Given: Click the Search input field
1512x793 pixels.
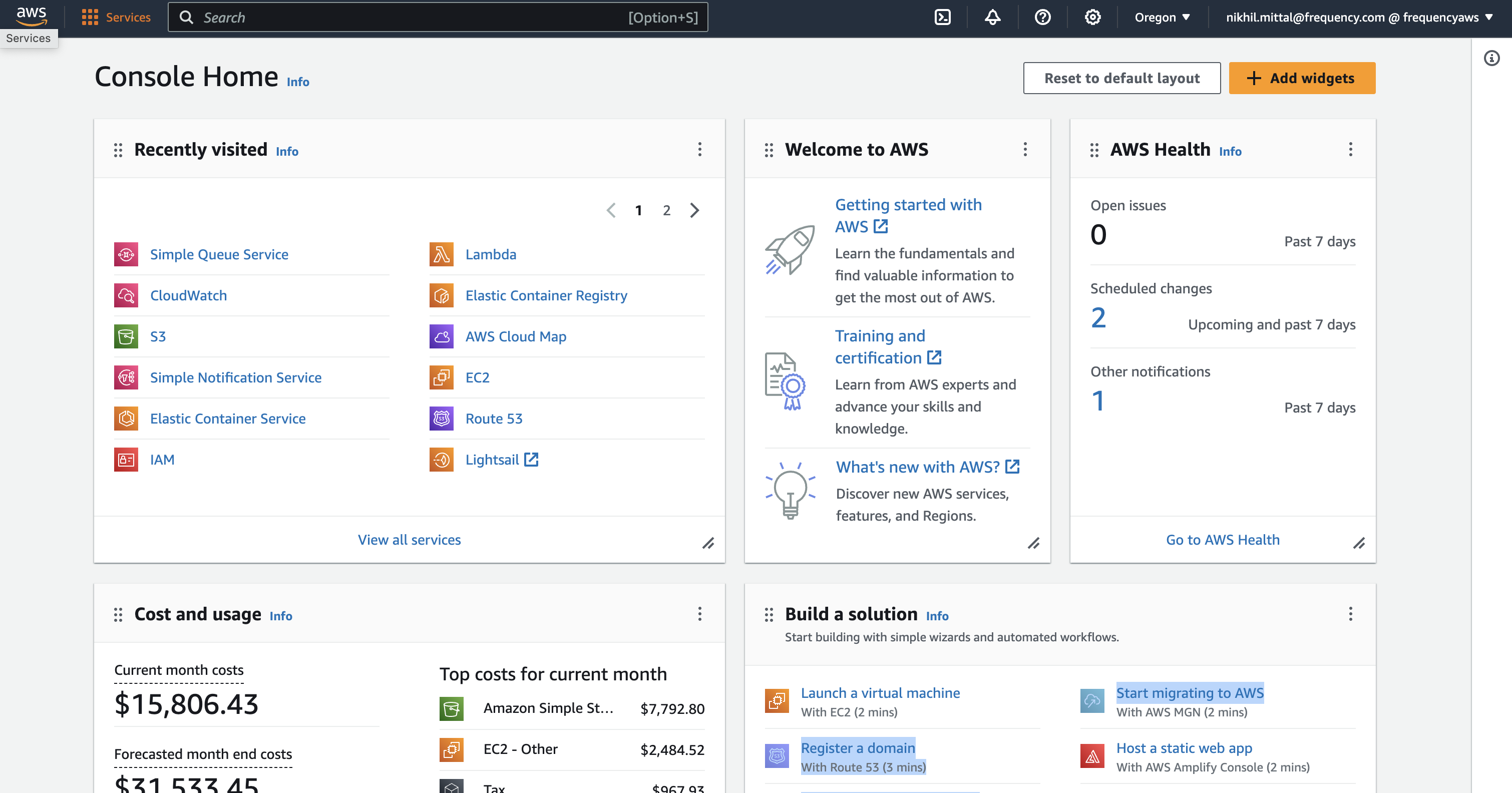Looking at the screenshot, I should point(437,17).
